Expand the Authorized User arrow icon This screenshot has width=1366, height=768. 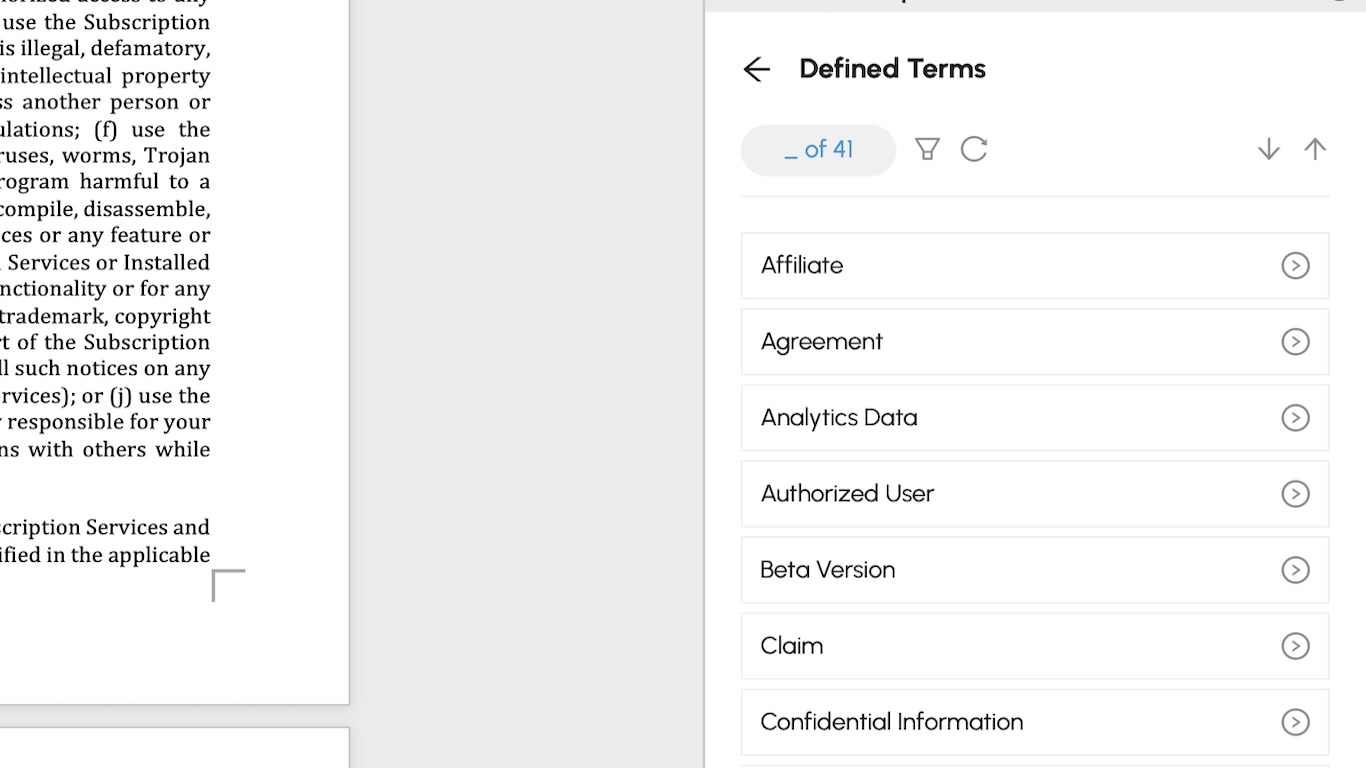(1295, 494)
